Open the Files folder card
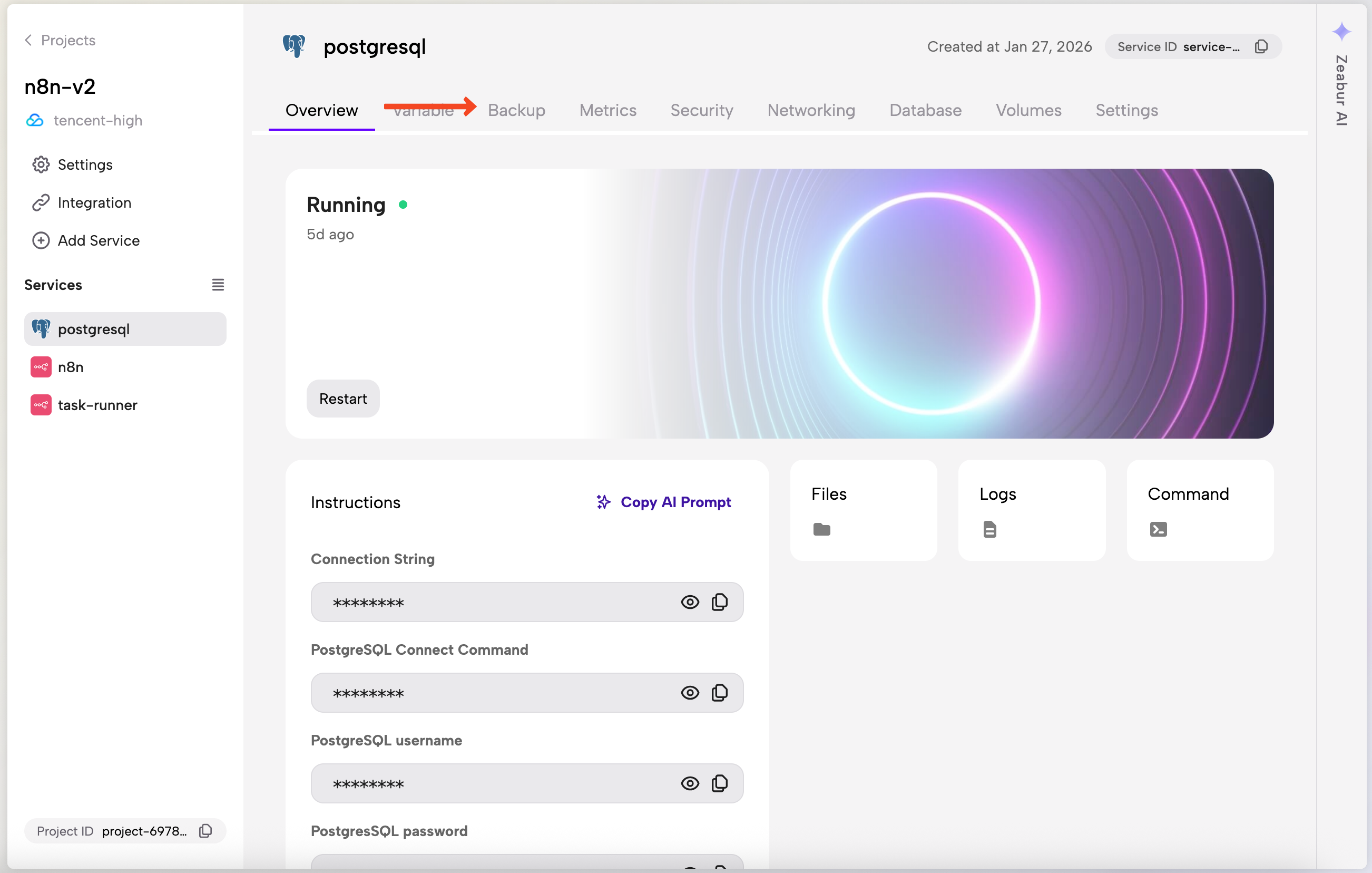The height and width of the screenshot is (873, 1372). (x=863, y=510)
